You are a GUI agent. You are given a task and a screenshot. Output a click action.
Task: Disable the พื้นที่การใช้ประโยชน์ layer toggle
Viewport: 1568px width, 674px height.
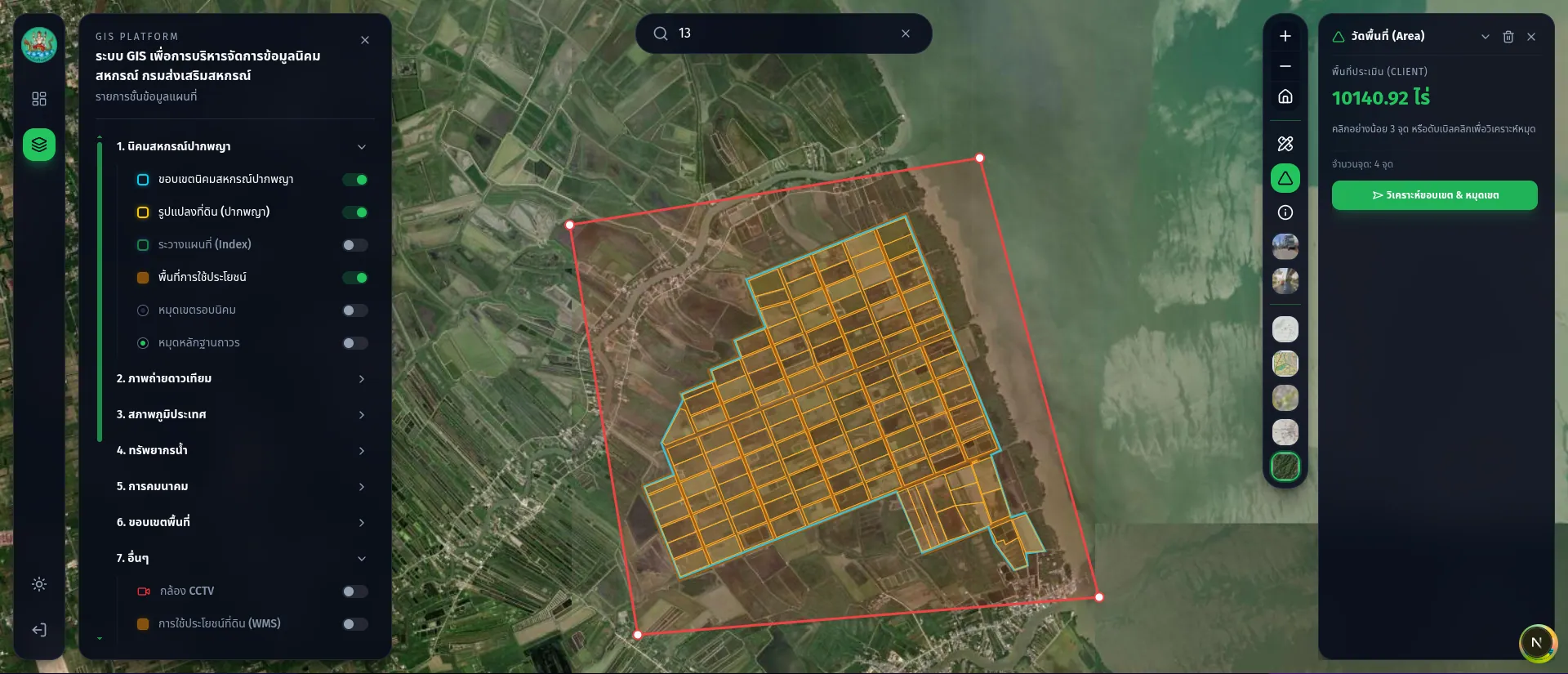pos(355,278)
